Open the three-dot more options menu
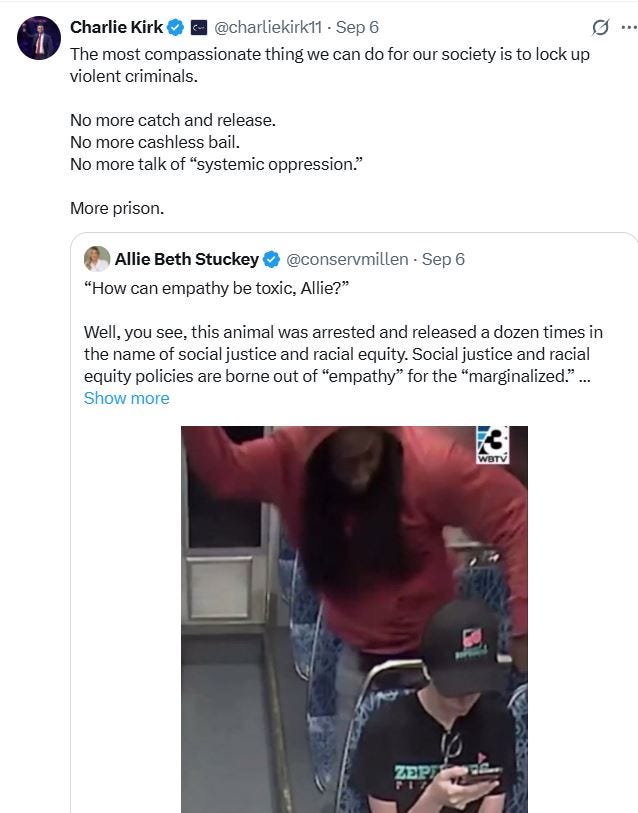This screenshot has width=638, height=813. (x=629, y=27)
